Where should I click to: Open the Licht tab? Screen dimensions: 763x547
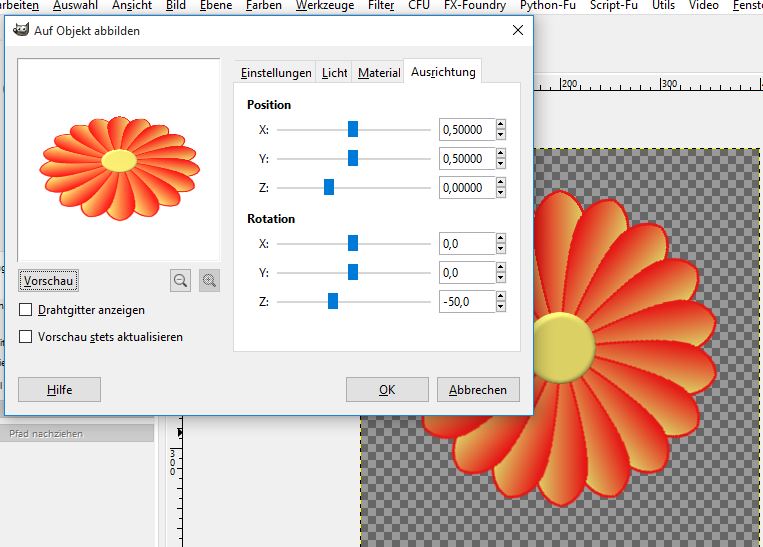(335, 73)
